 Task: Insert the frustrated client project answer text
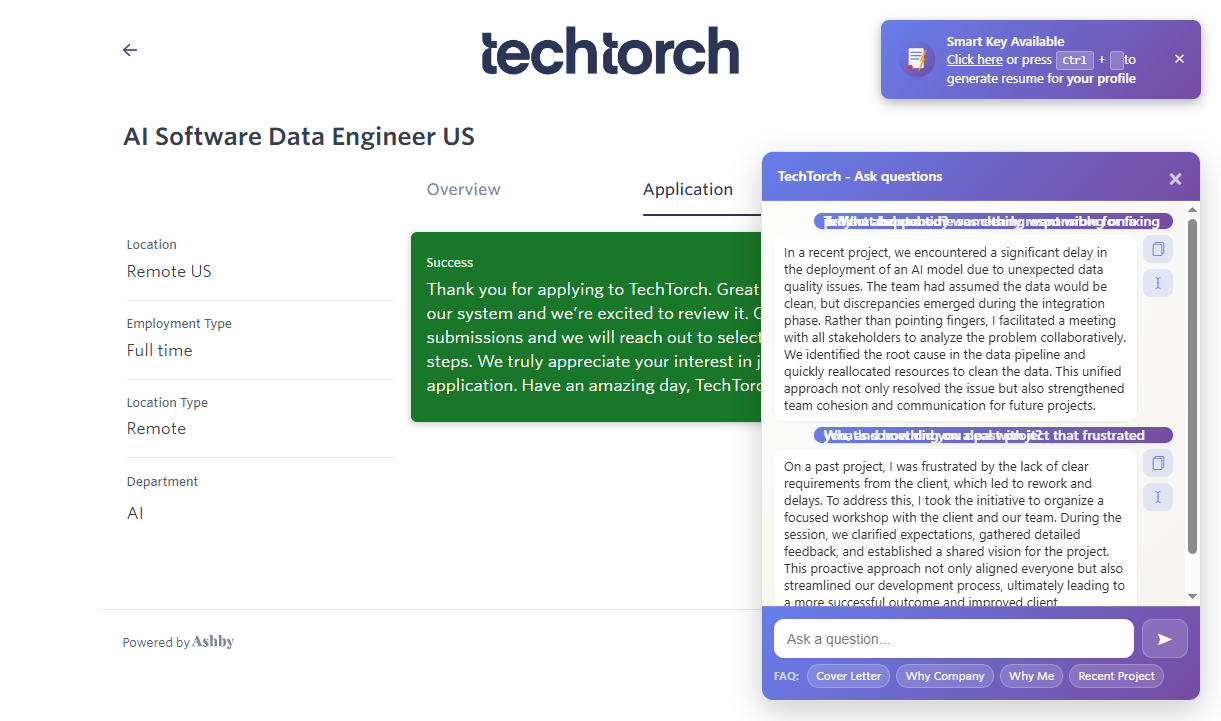1158,497
